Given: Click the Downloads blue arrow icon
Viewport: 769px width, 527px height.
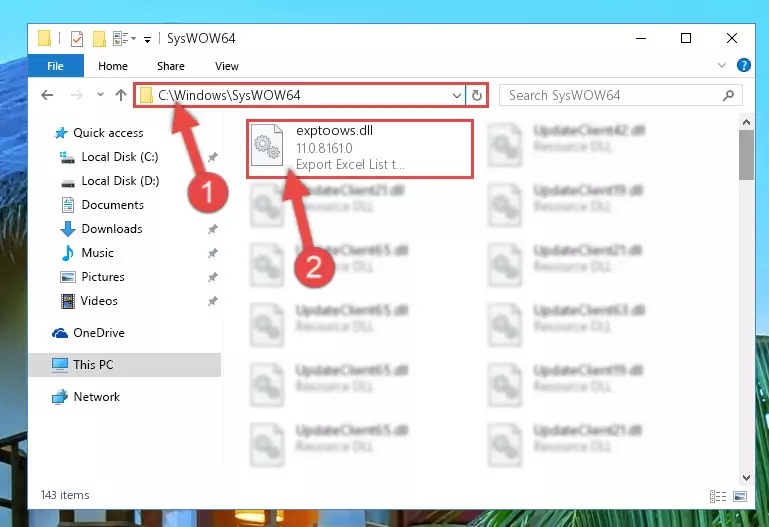Looking at the screenshot, I should tap(68, 229).
